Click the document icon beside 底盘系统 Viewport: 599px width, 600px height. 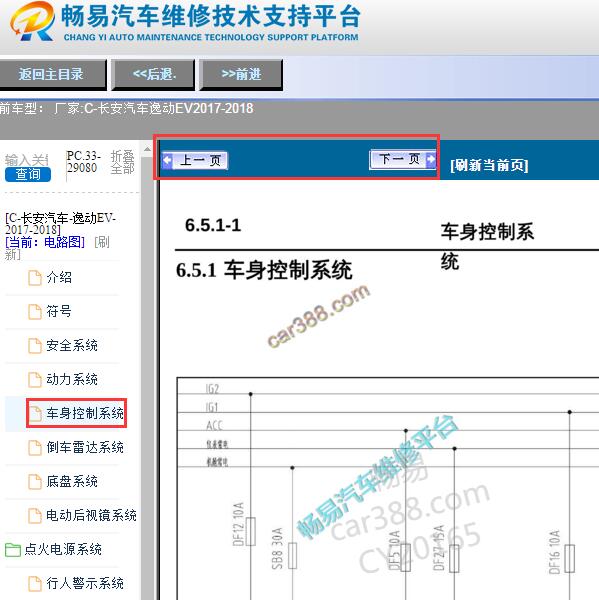[x=35, y=482]
